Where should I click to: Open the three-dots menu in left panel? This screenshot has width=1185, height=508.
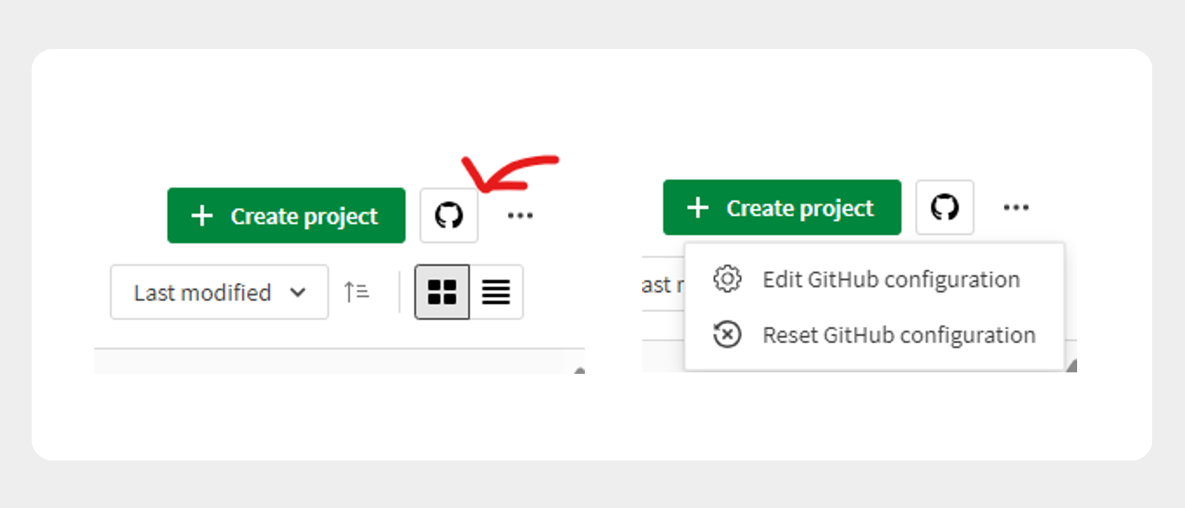click(x=520, y=216)
